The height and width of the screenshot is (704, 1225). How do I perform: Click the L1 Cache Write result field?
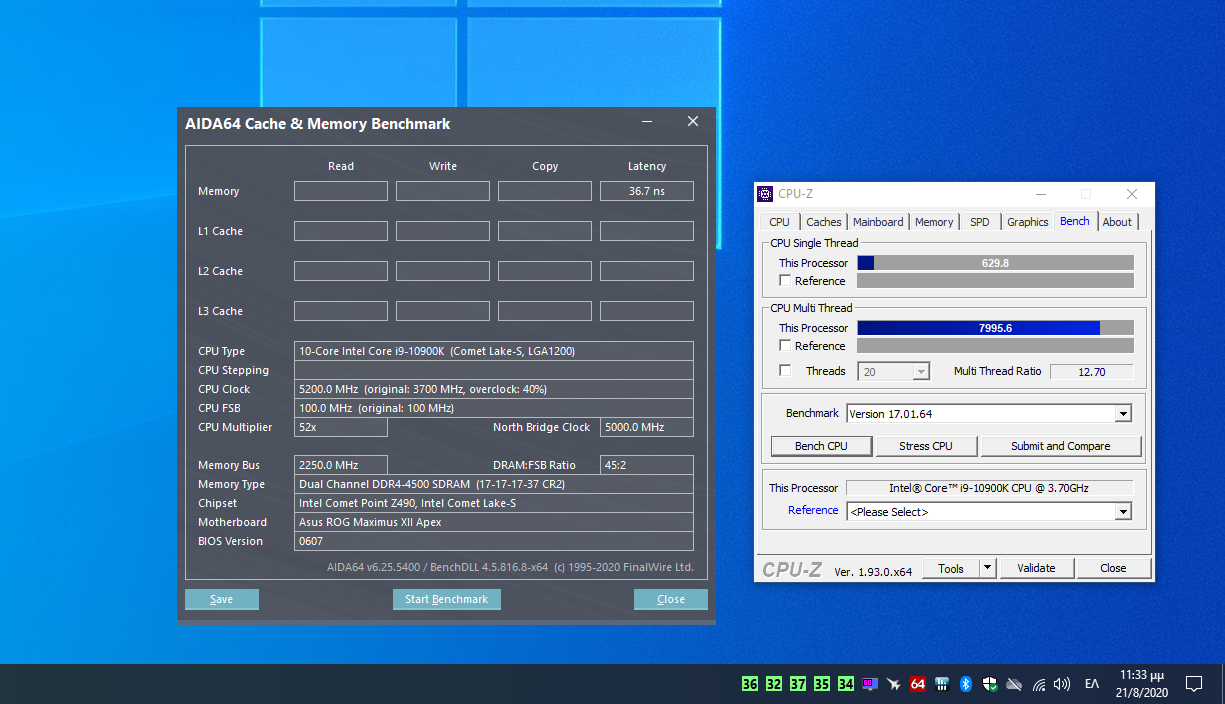pos(443,231)
